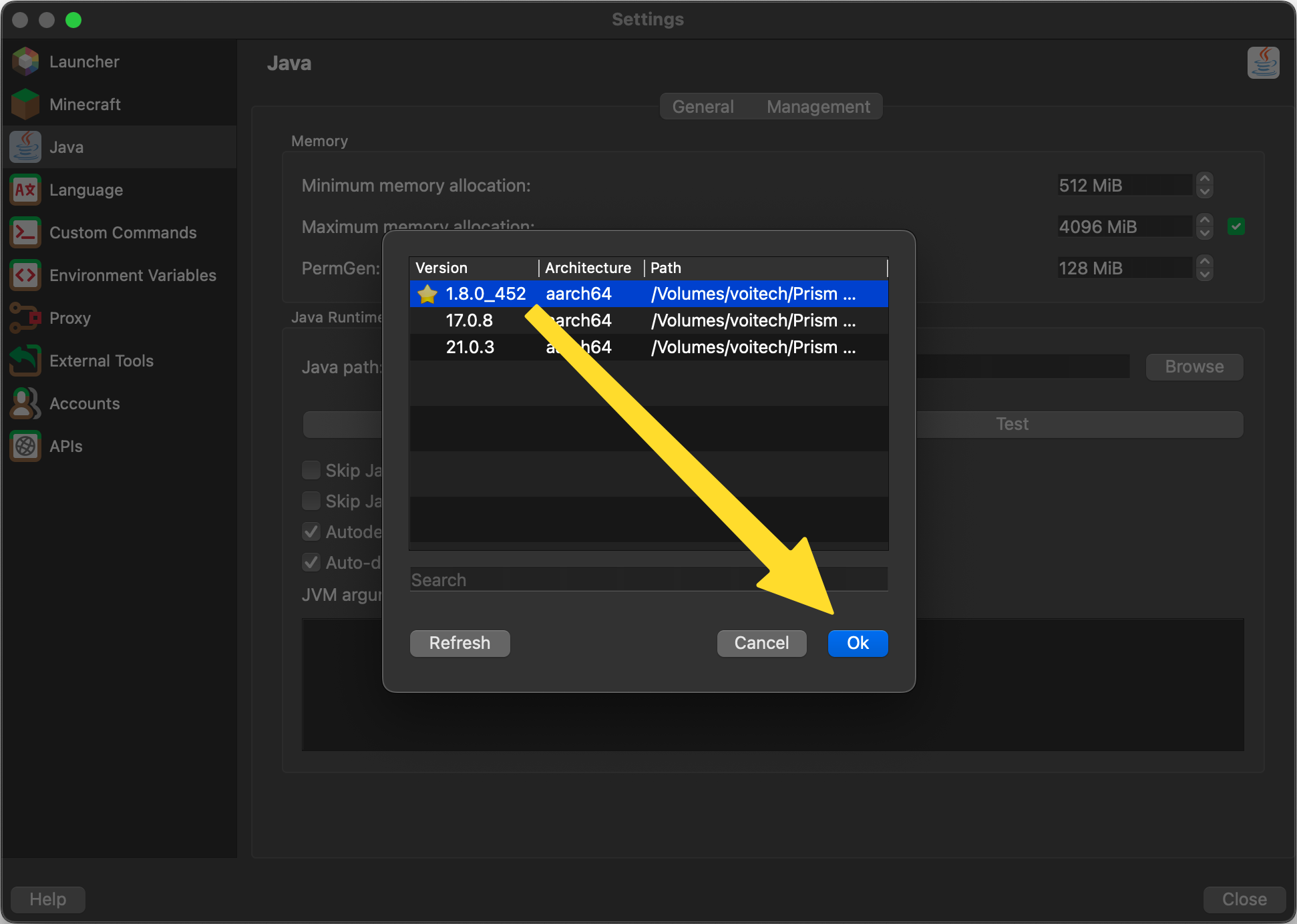Image resolution: width=1297 pixels, height=924 pixels.
Task: Toggle the maximum memory green checkbox
Action: pyautogui.click(x=1236, y=226)
